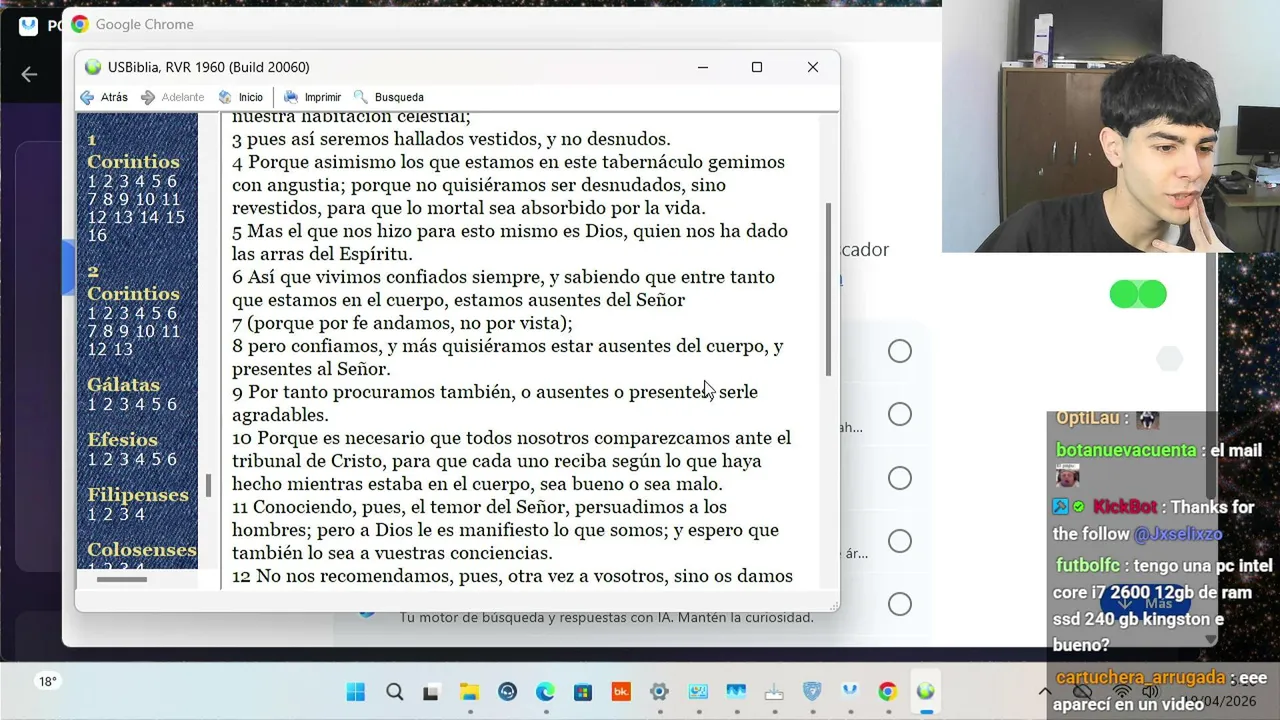1280x720 pixels.
Task: Select the radio button beside 'ár...' in Chrome
Action: (x=900, y=541)
